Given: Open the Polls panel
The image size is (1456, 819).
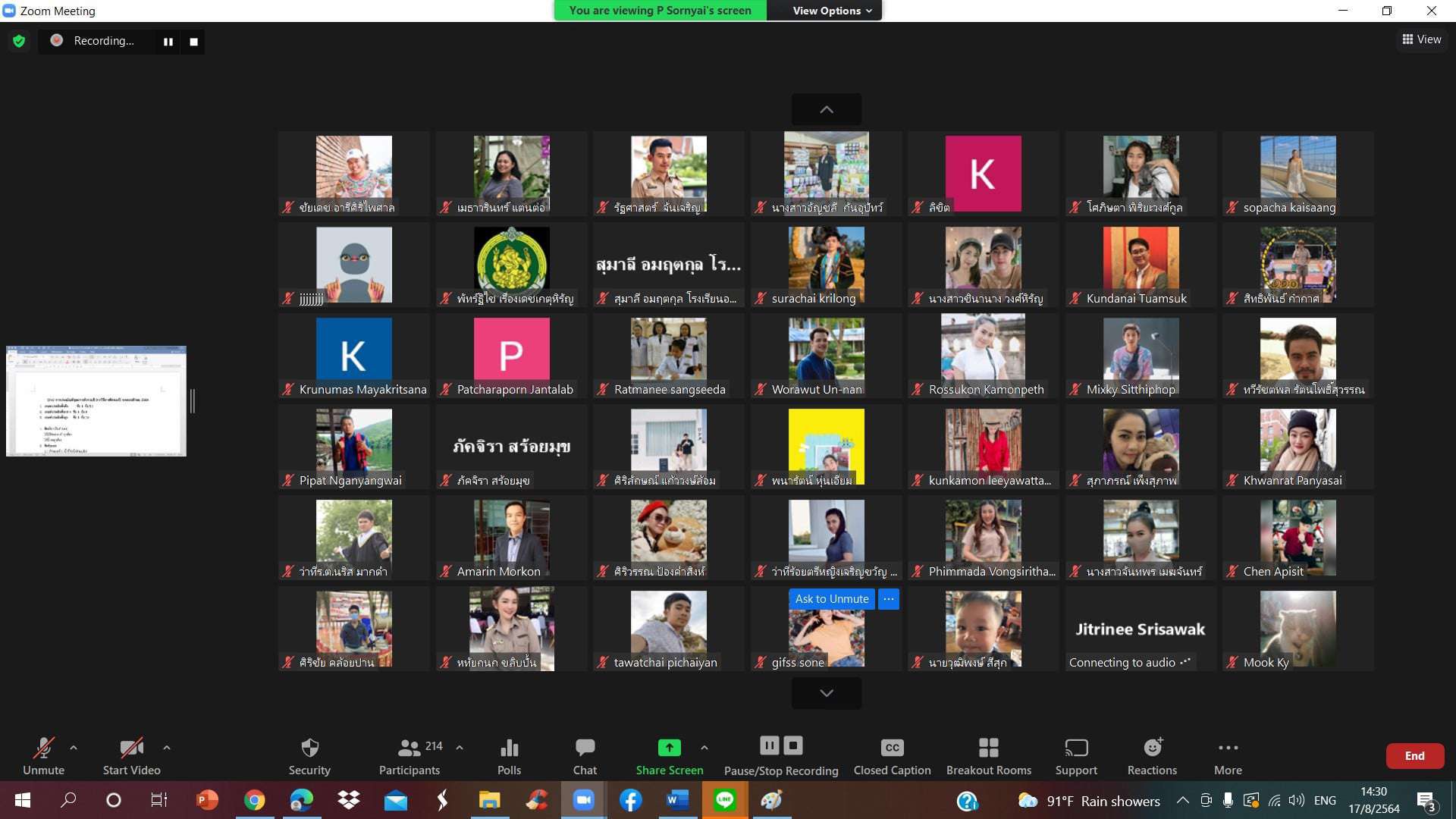Looking at the screenshot, I should [509, 748].
